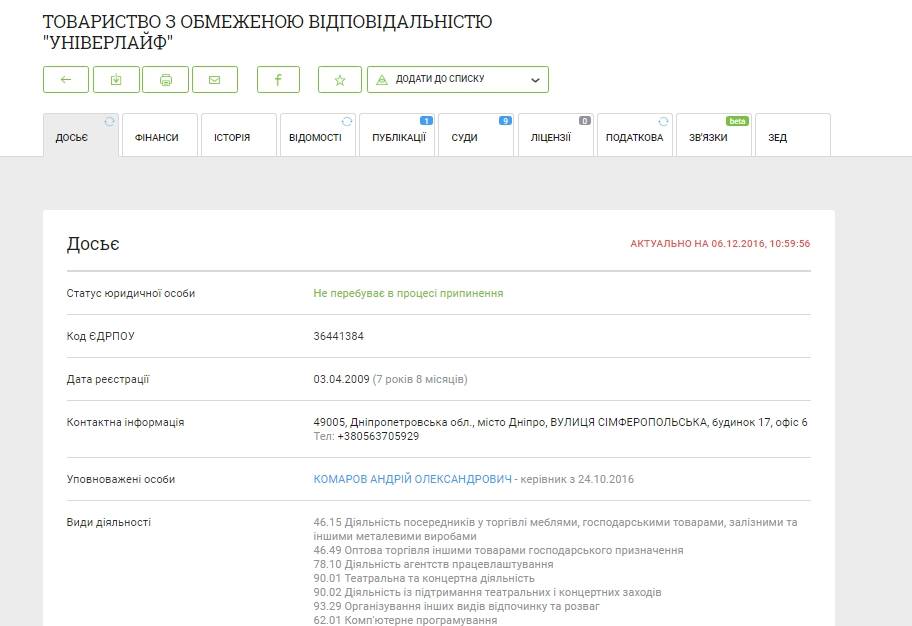
Task: Switch to the Податкова tab
Action: tap(634, 137)
